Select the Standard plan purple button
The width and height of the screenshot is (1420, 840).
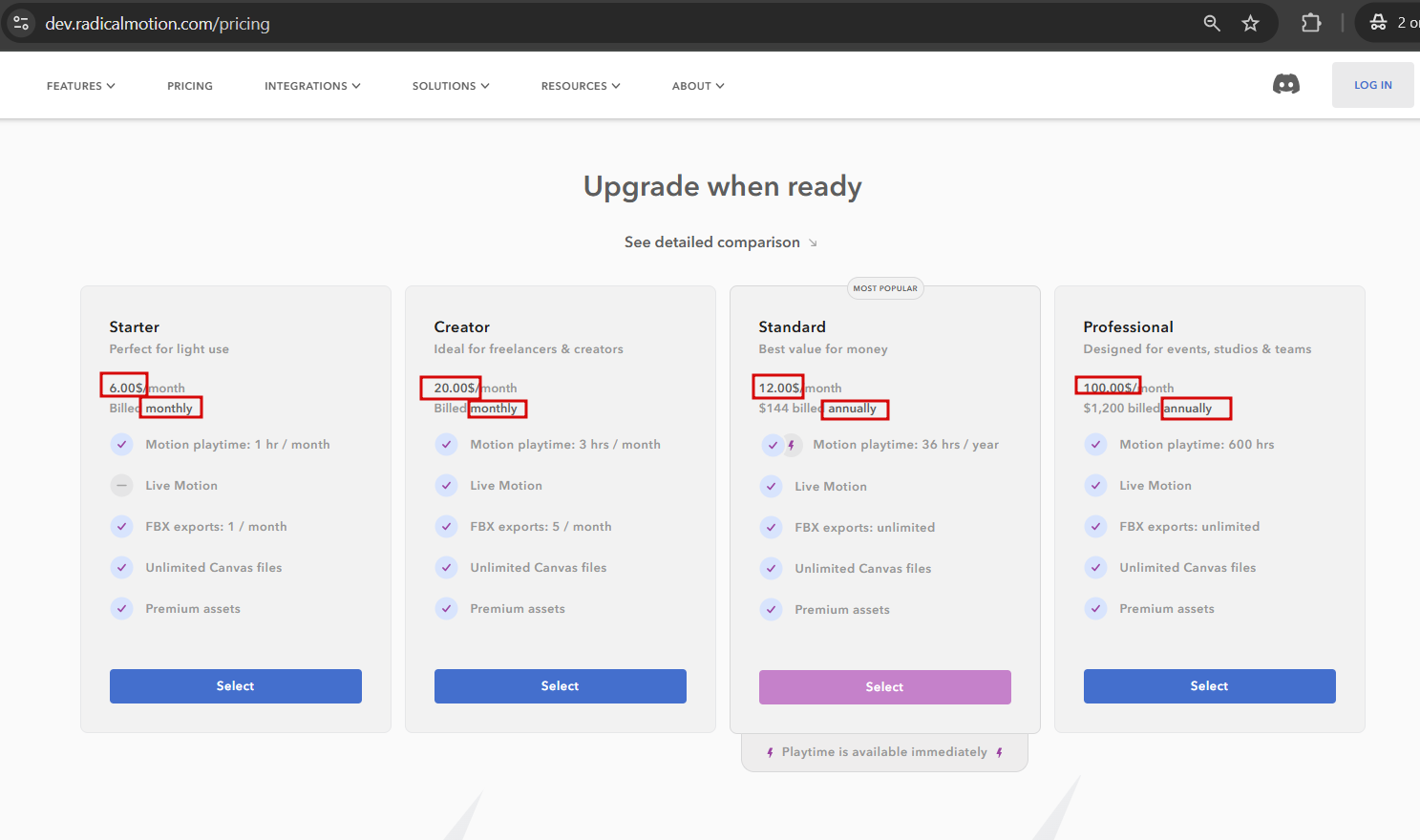[885, 687]
